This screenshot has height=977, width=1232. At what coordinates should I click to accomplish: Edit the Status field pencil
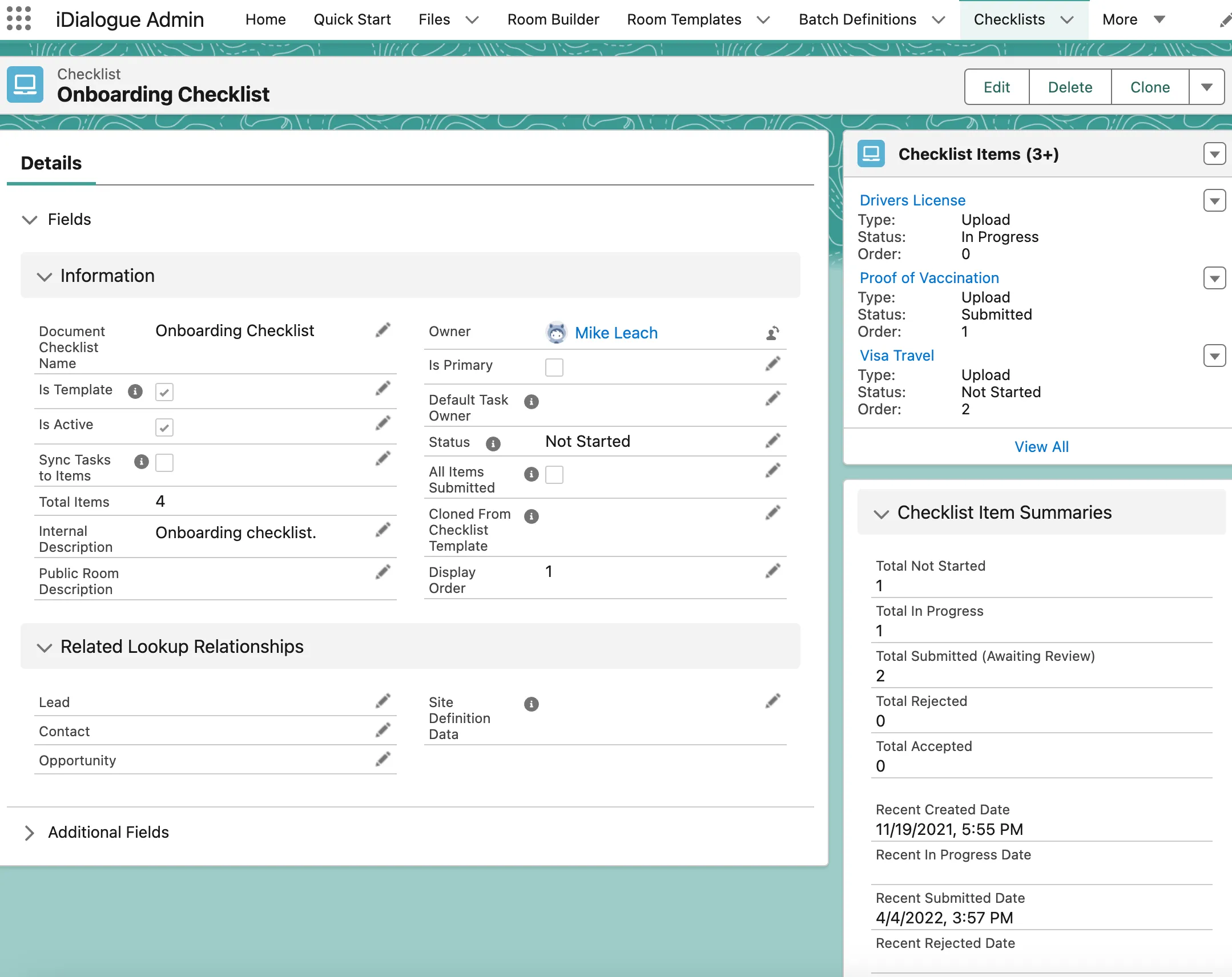(772, 441)
